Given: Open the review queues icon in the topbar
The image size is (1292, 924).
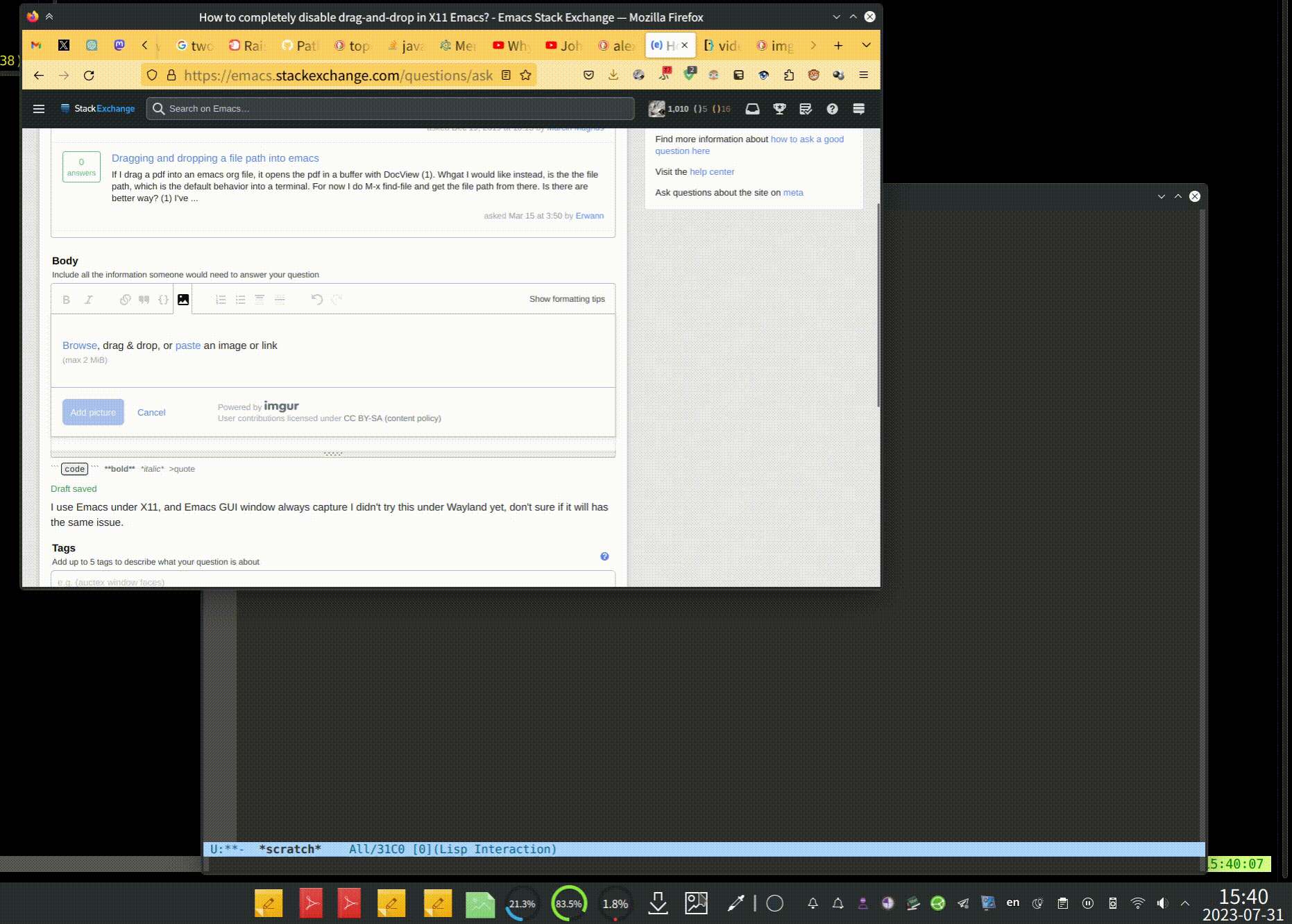Looking at the screenshot, I should point(805,109).
